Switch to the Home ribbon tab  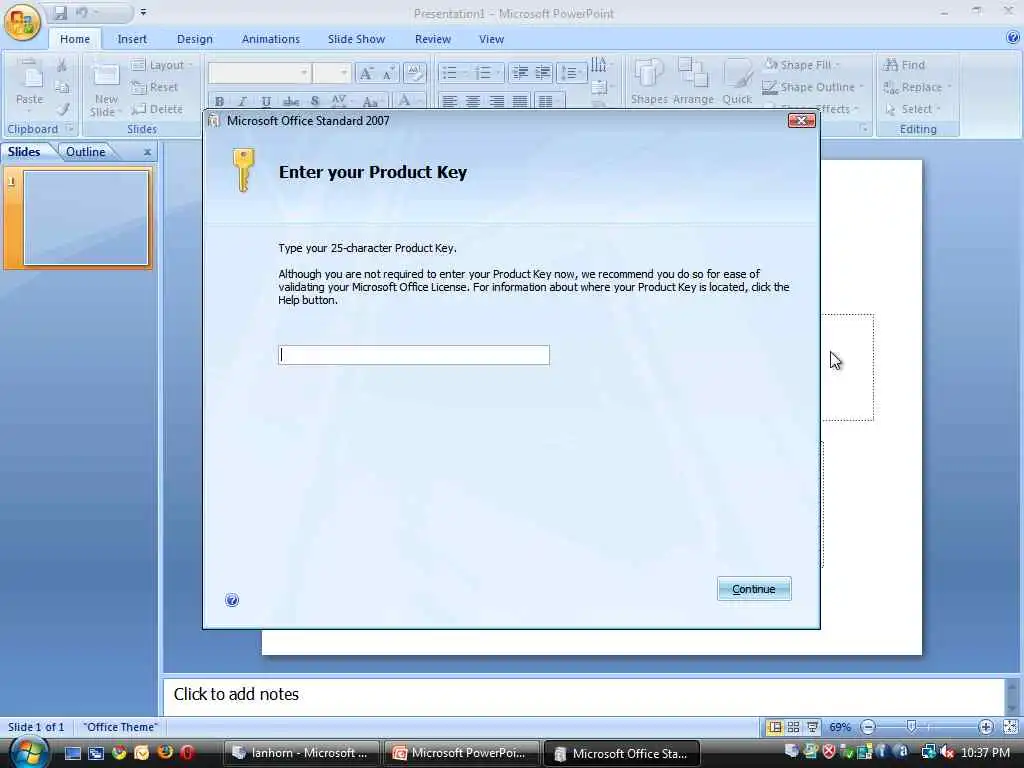coord(75,39)
